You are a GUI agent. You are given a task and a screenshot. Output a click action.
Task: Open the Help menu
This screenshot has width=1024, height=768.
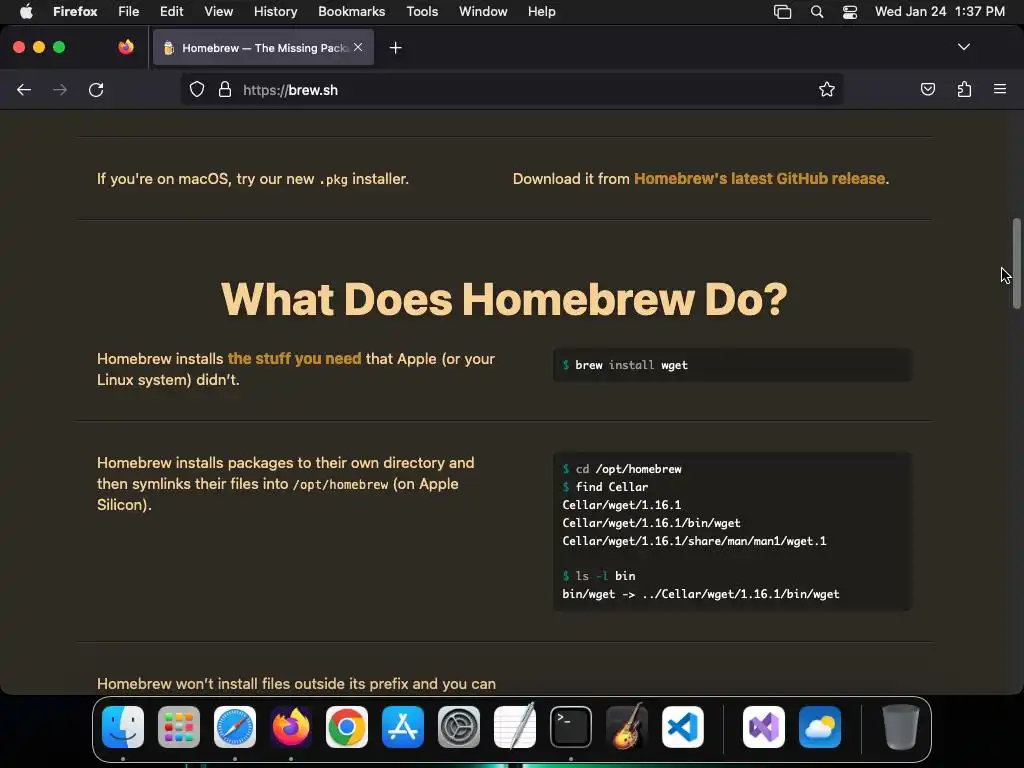click(x=541, y=12)
